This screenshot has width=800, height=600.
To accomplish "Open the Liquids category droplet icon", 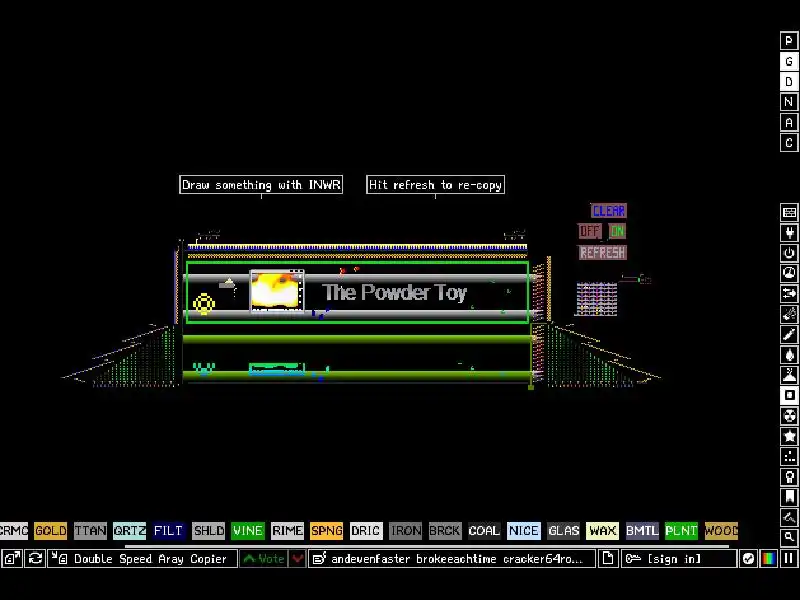I will point(789,355).
